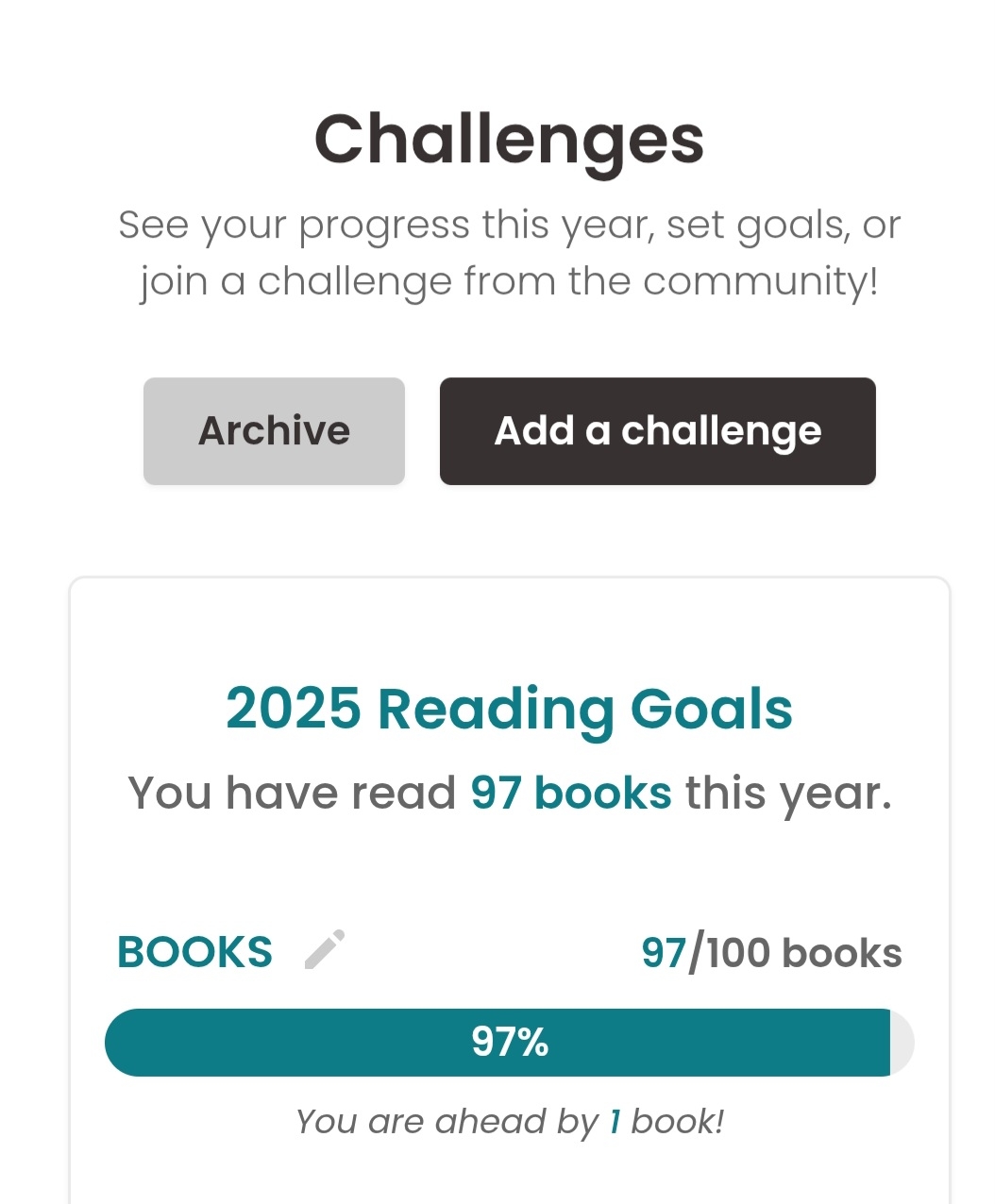The width and height of the screenshot is (995, 1204).
Task: Click the unfilled grey end of progress bar
Action: pyautogui.click(x=902, y=1043)
